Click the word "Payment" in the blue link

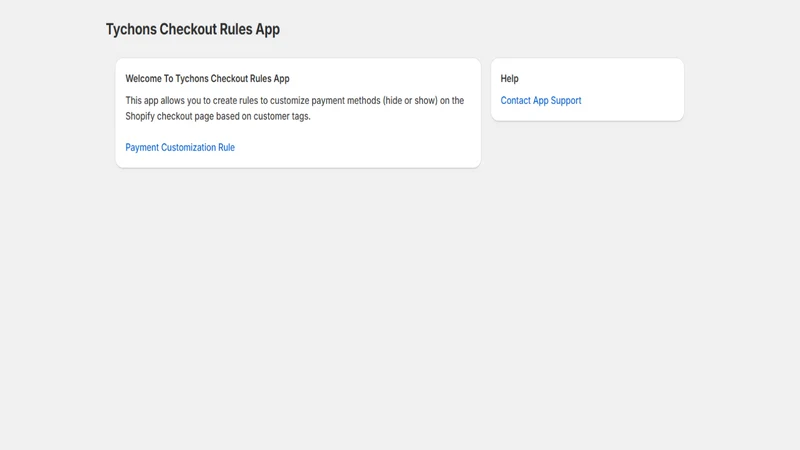pyautogui.click(x=142, y=147)
